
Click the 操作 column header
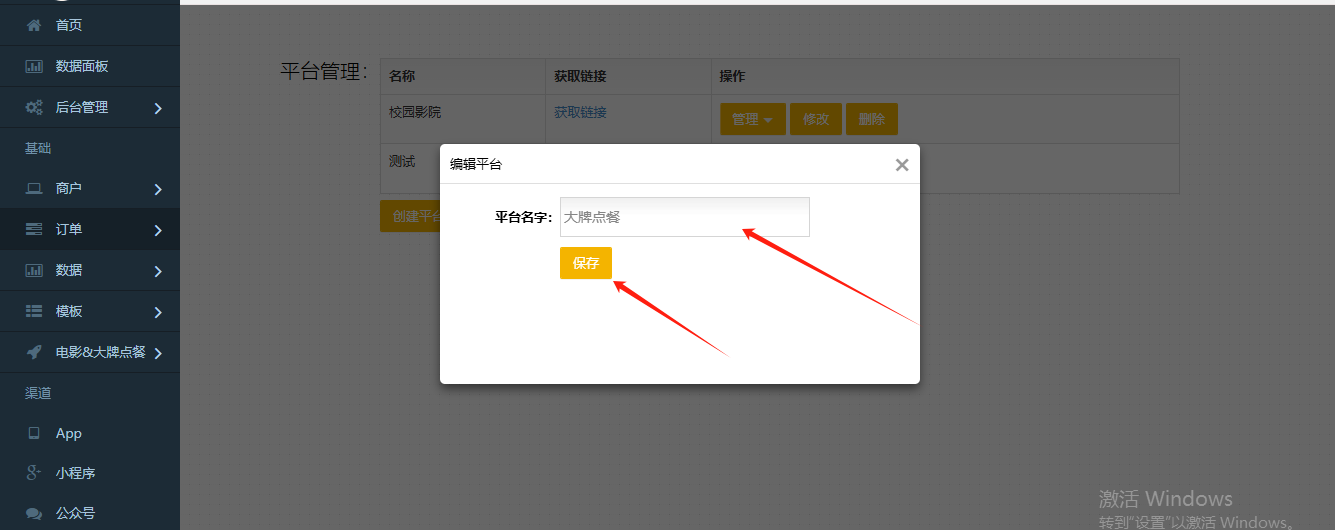tap(733, 76)
